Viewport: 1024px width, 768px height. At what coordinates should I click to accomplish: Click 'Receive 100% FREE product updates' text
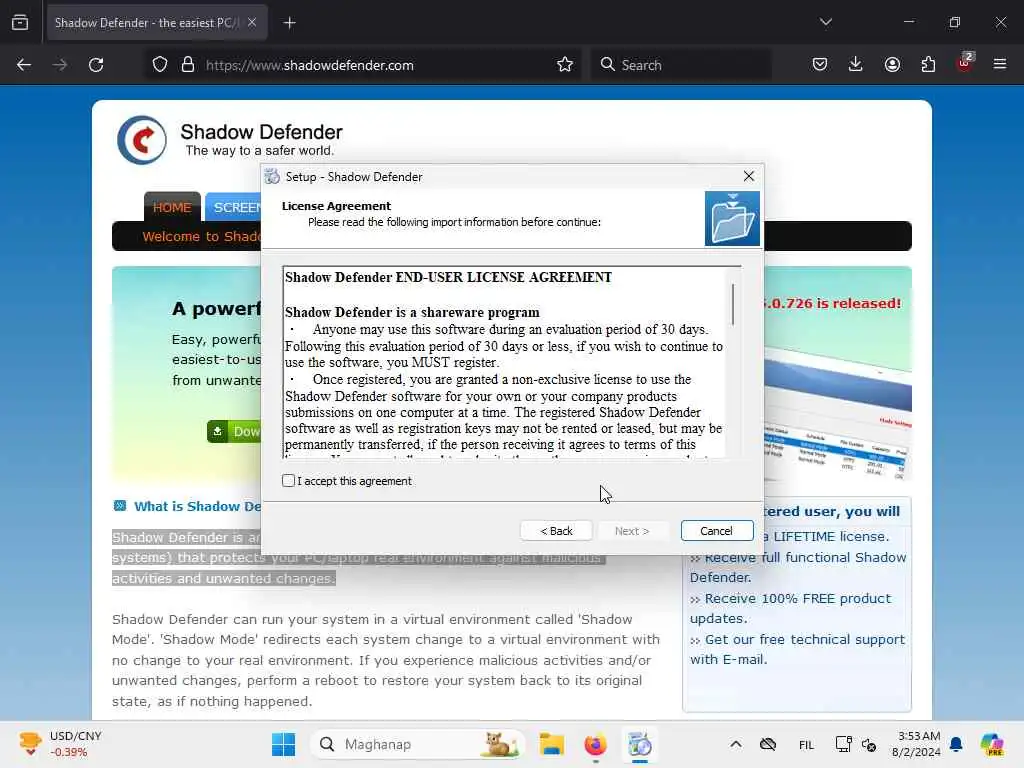[790, 608]
